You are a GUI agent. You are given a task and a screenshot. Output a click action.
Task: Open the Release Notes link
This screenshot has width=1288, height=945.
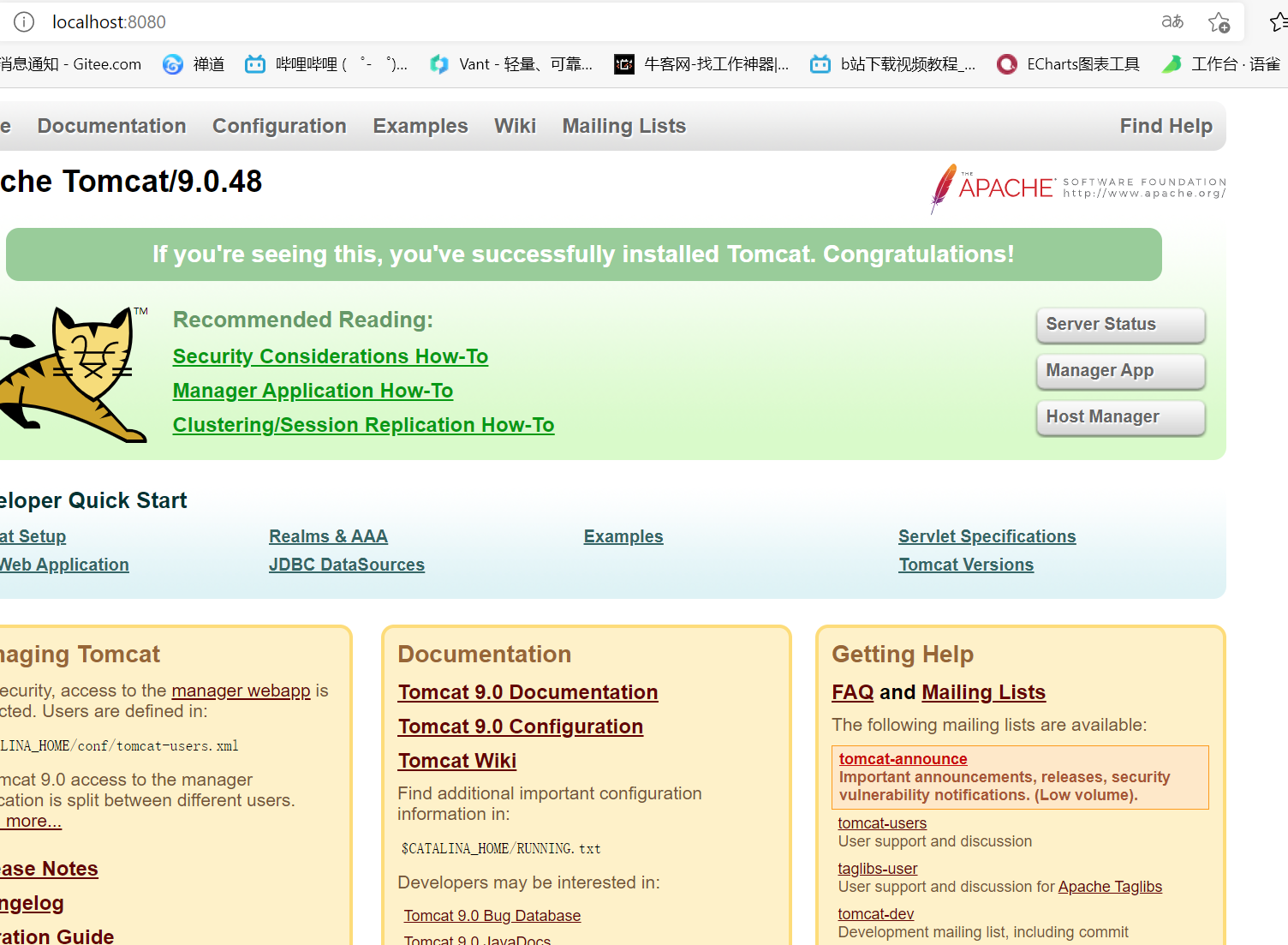[49, 869]
